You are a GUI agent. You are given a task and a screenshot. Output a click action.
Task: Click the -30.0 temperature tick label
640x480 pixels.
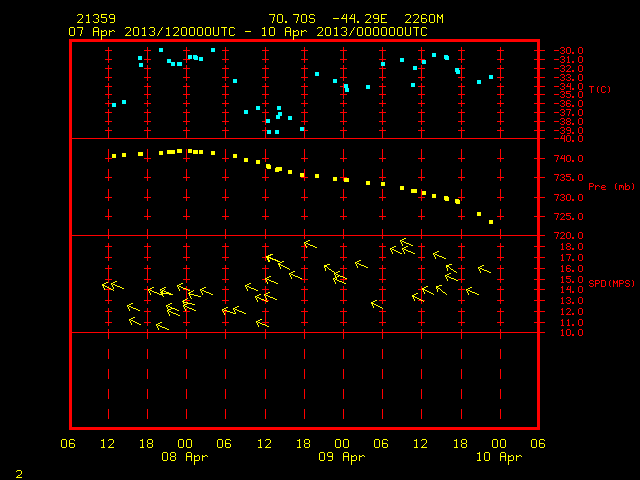tap(568, 51)
